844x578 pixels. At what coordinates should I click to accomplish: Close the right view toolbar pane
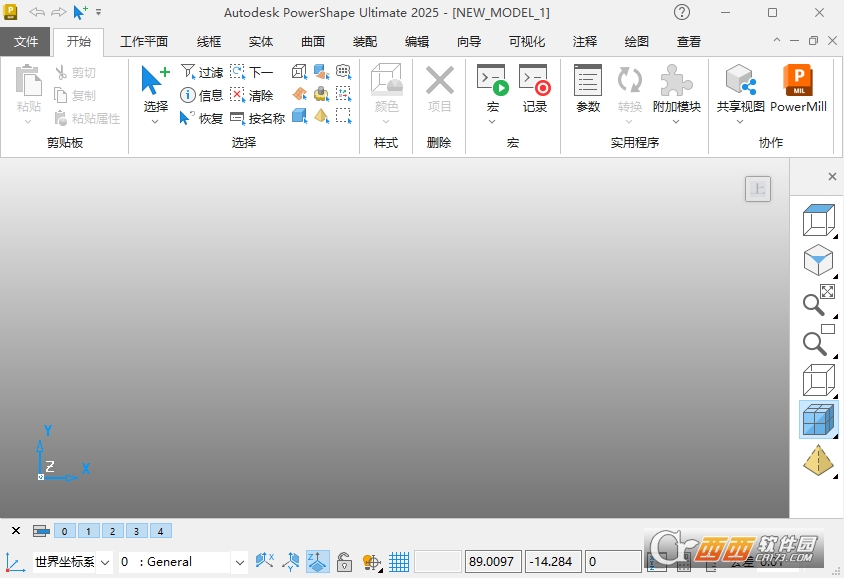click(832, 176)
